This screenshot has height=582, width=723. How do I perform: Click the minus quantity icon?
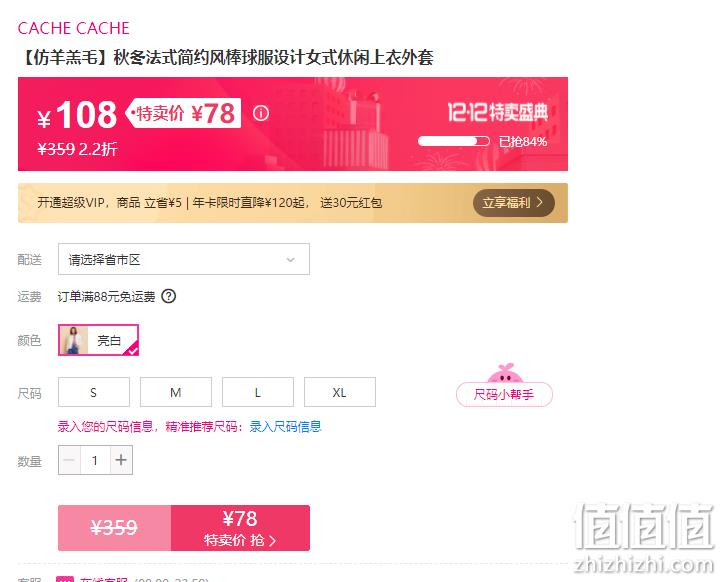click(69, 460)
